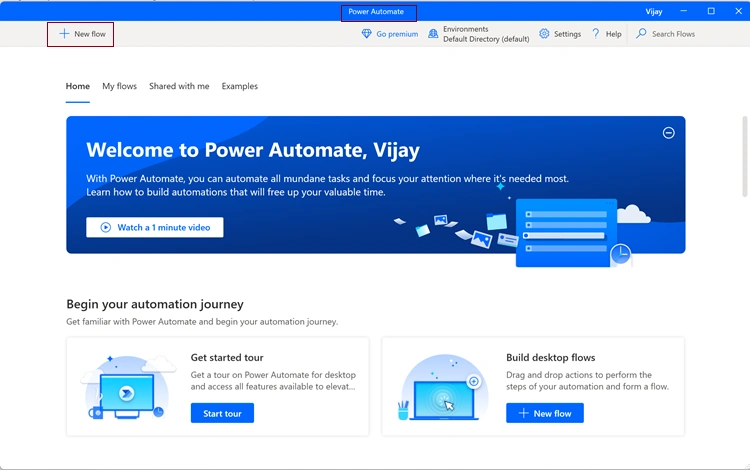Viewport: 750px width, 470px height.
Task: Click the Build desktop flows heading
Action: (x=551, y=357)
